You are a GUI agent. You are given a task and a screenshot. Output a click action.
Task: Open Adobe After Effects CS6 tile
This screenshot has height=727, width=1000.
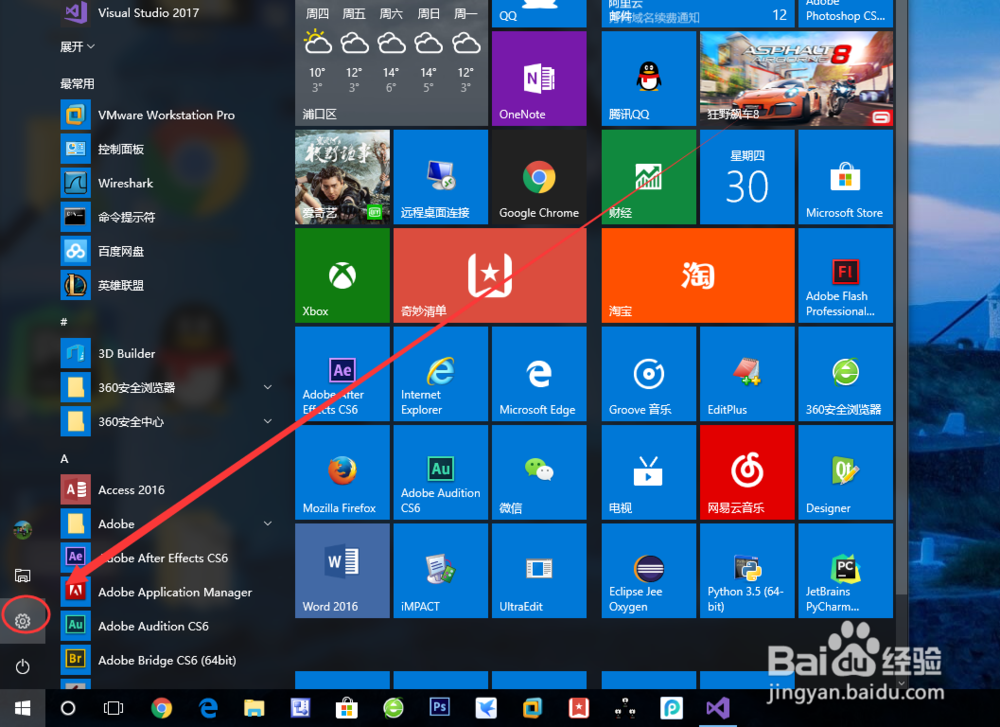[x=342, y=374]
